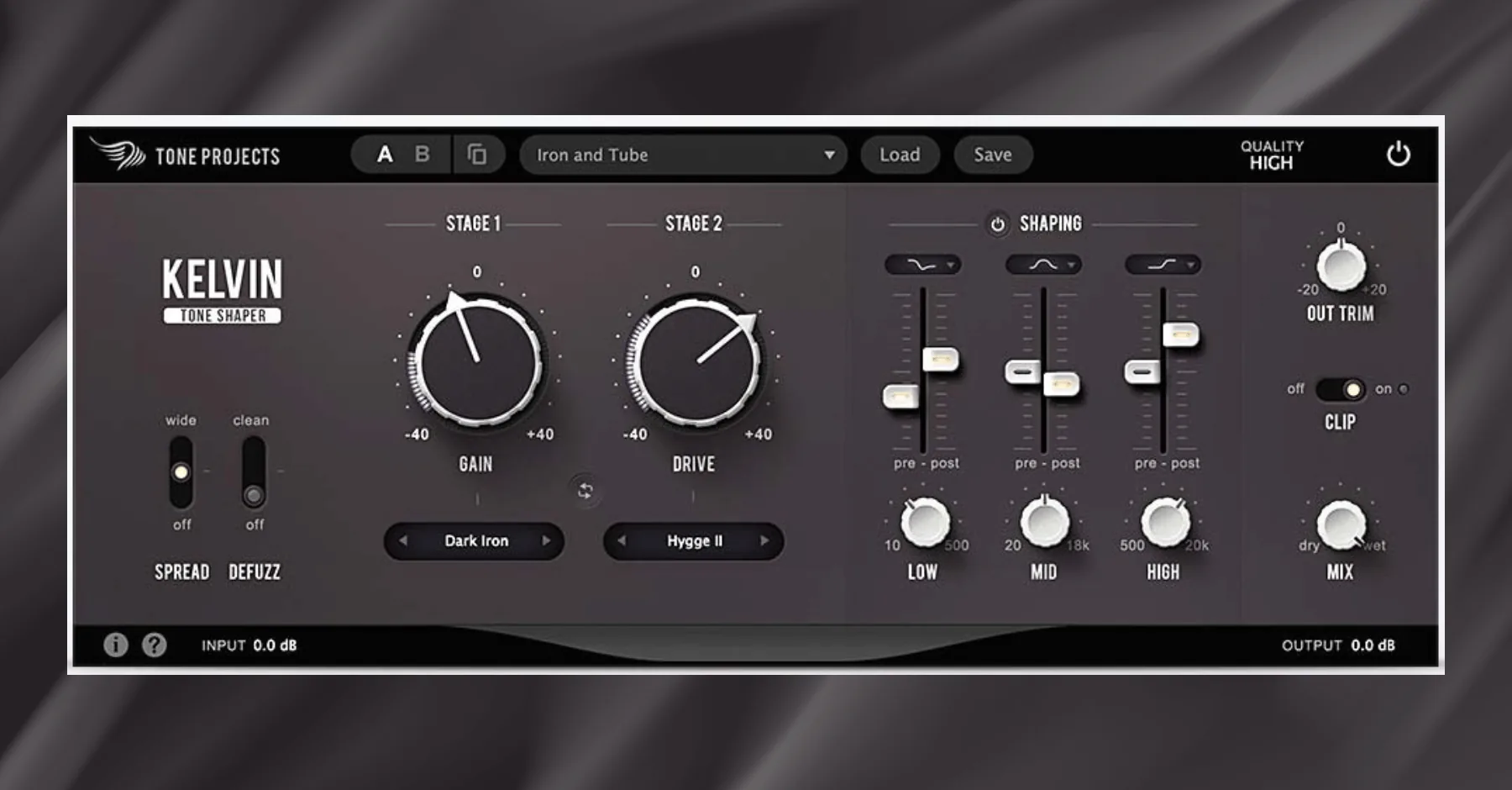Select previous Stage 1 model before Dark Iron
Image resolution: width=1512 pixels, height=790 pixels.
click(x=403, y=540)
